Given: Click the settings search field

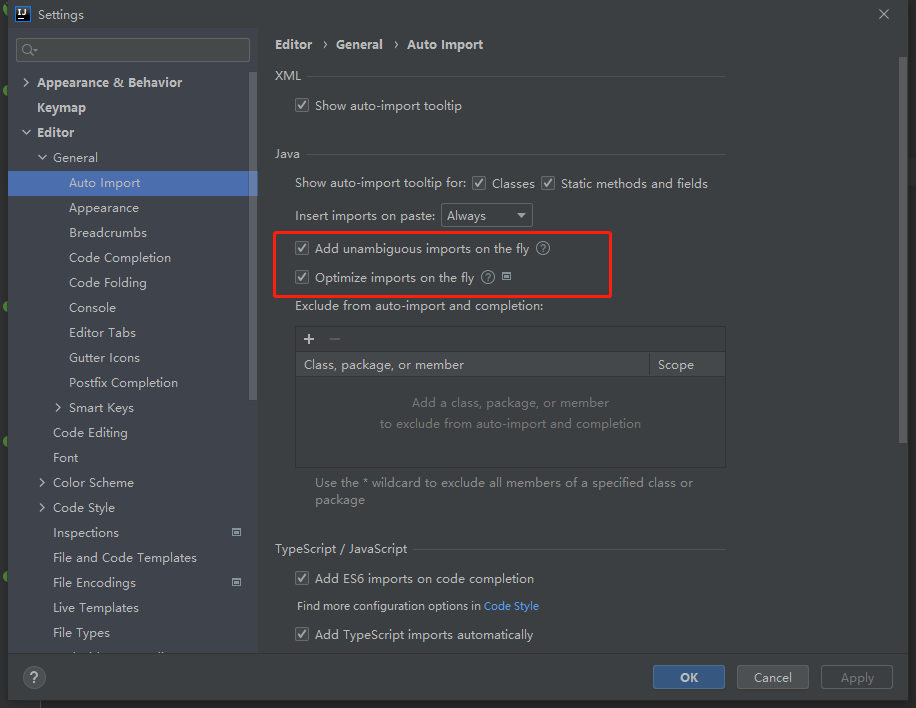Looking at the screenshot, I should click(133, 50).
